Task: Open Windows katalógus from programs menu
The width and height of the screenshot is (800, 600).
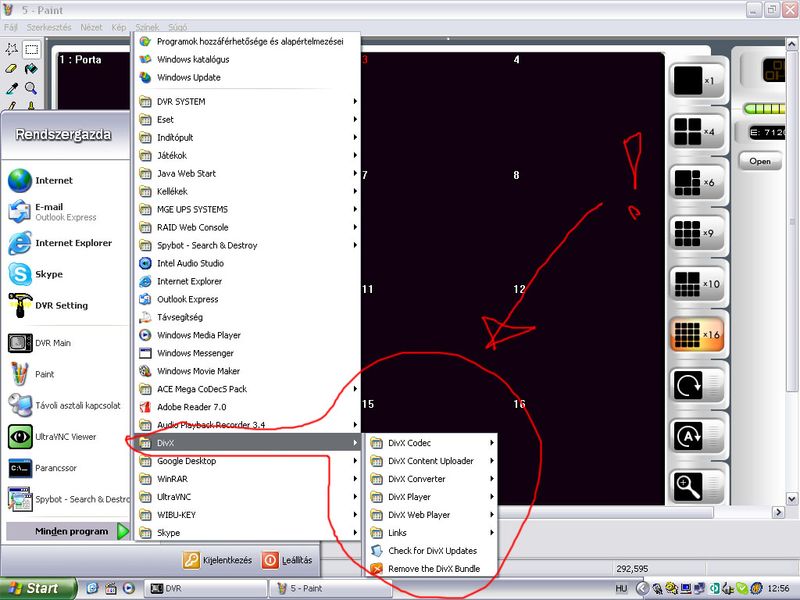Action: click(248, 60)
